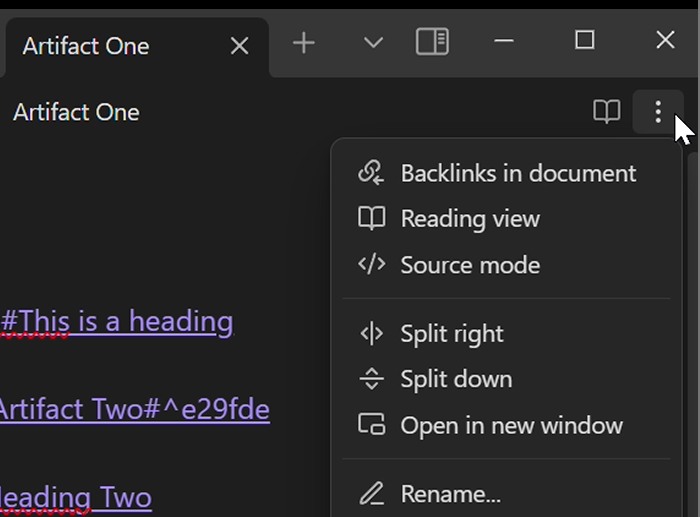Image resolution: width=700 pixels, height=517 pixels.
Task: Choose Backlinks in document
Action: [506, 173]
